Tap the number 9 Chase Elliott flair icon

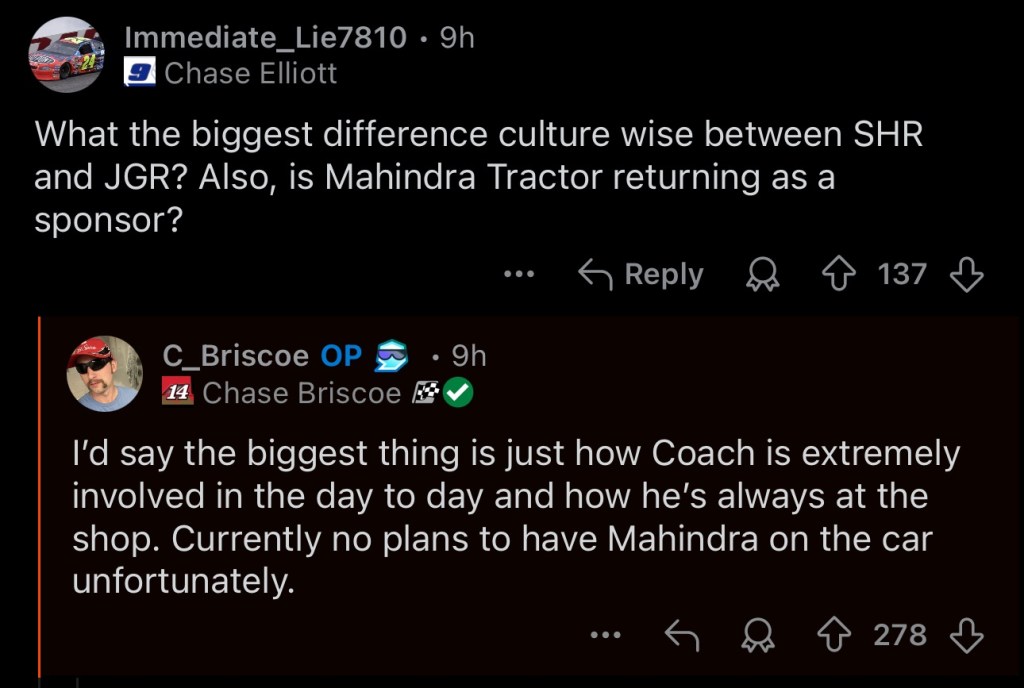140,73
